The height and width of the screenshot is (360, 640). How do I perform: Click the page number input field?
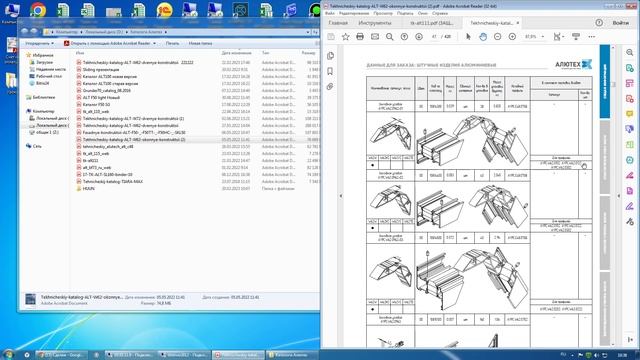[434, 37]
